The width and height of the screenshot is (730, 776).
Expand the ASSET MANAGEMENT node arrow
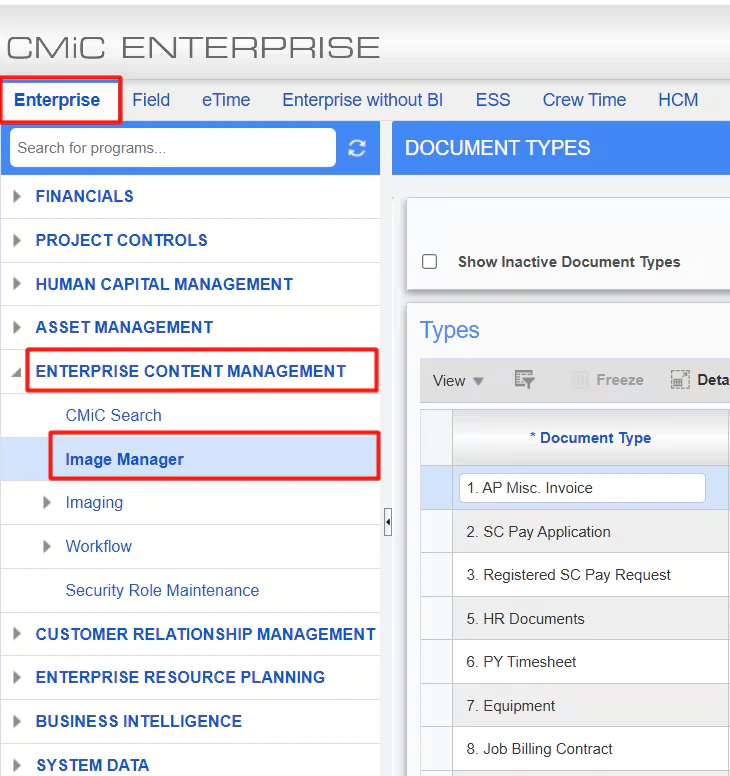(17, 327)
